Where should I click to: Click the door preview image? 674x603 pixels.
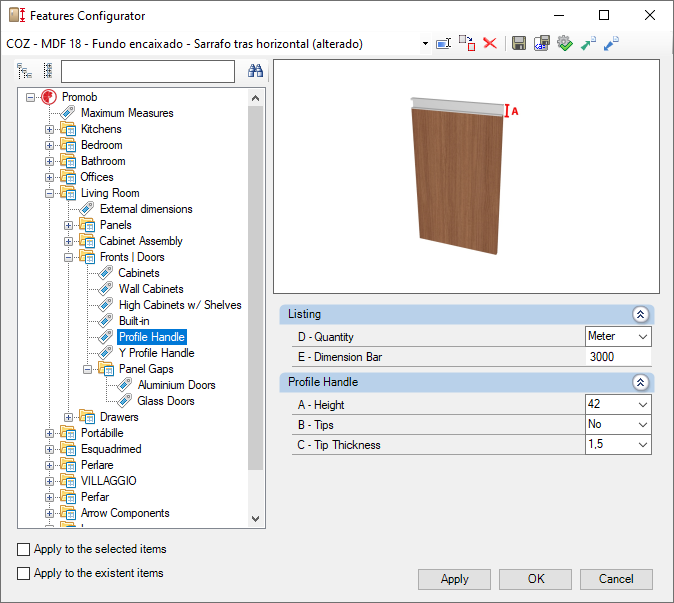tap(466, 177)
